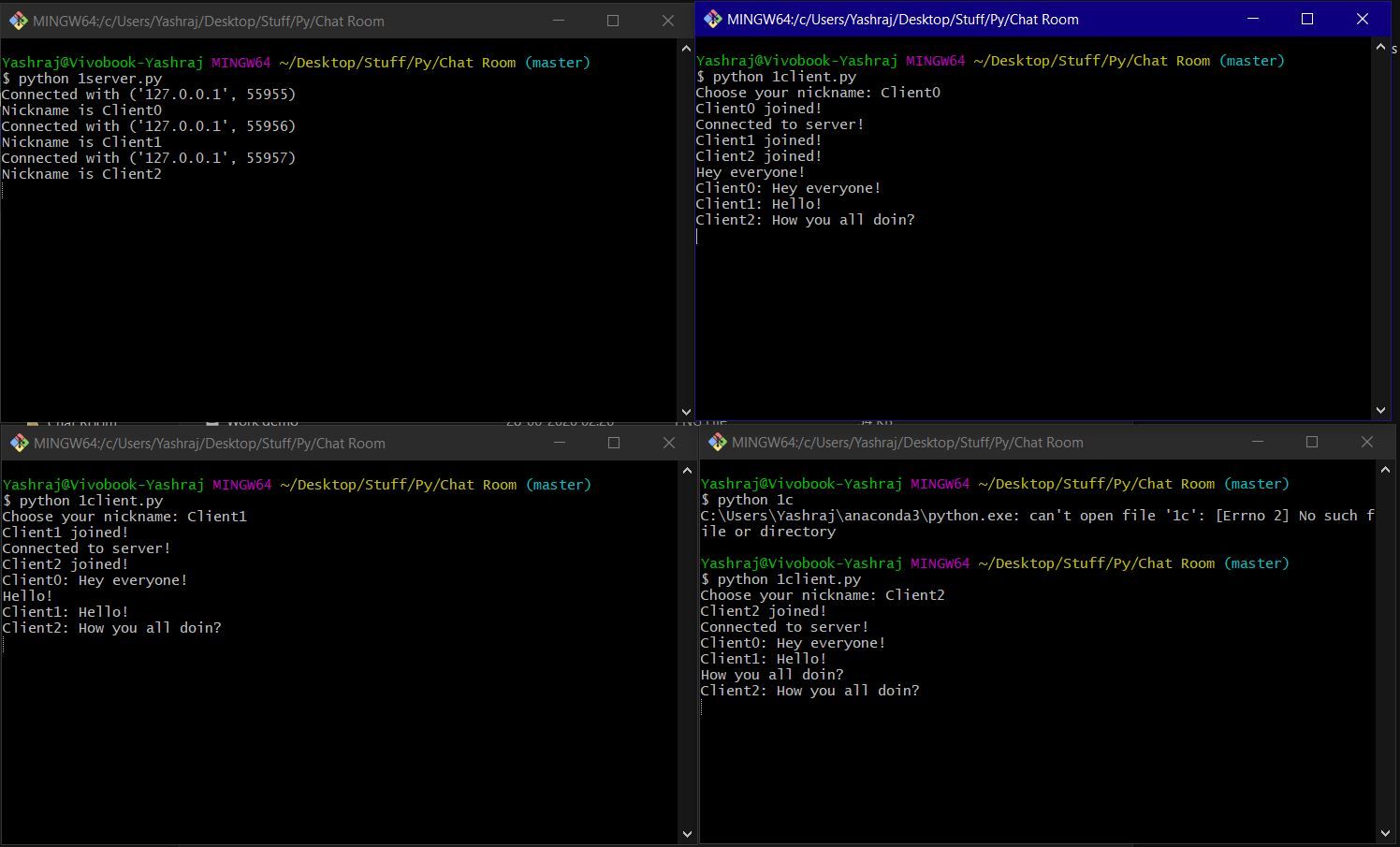1400x847 pixels.
Task: Click the Client2 window title bar text
Action: (908, 442)
